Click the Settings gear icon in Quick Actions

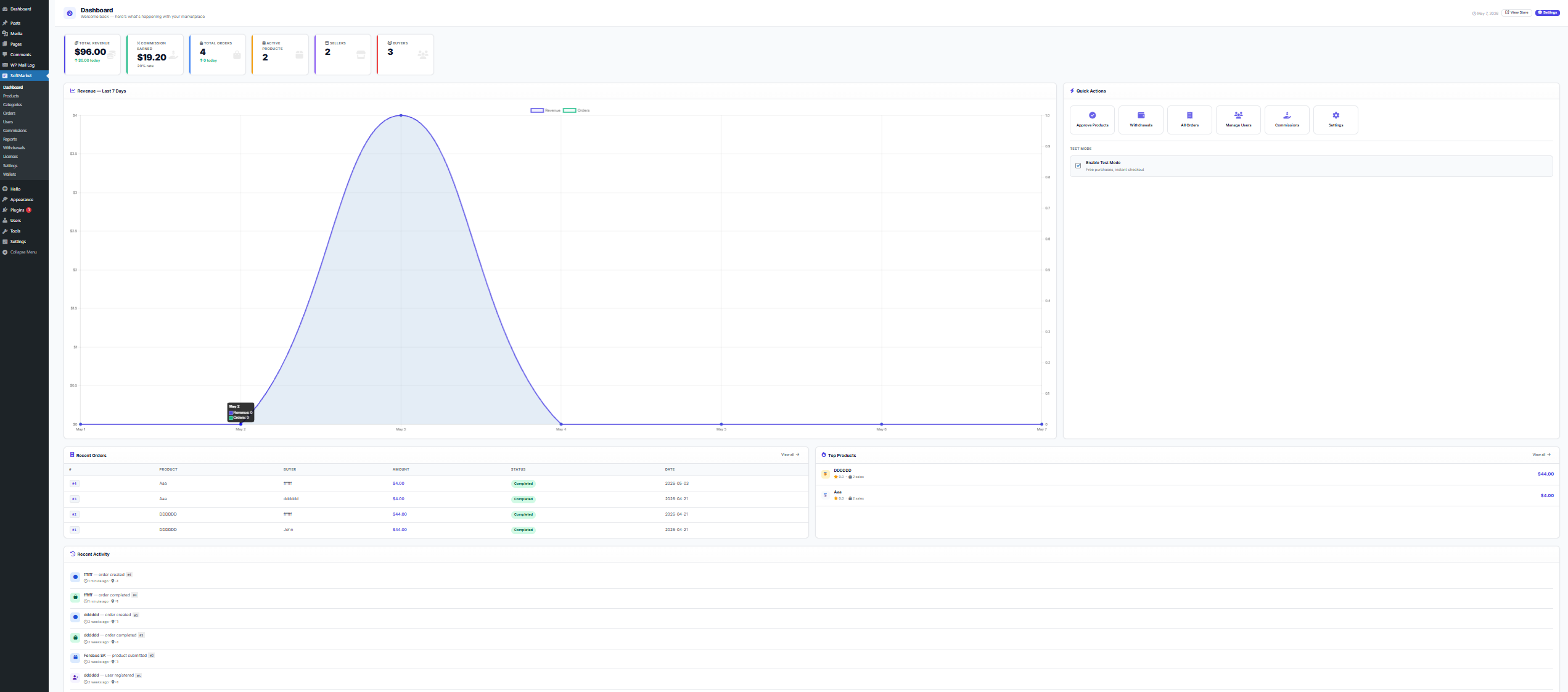(x=1336, y=115)
